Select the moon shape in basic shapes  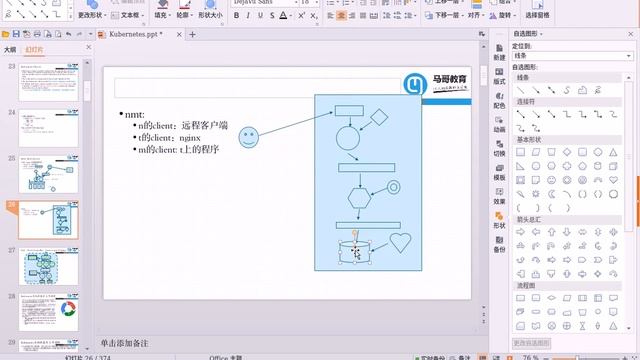coord(551,194)
